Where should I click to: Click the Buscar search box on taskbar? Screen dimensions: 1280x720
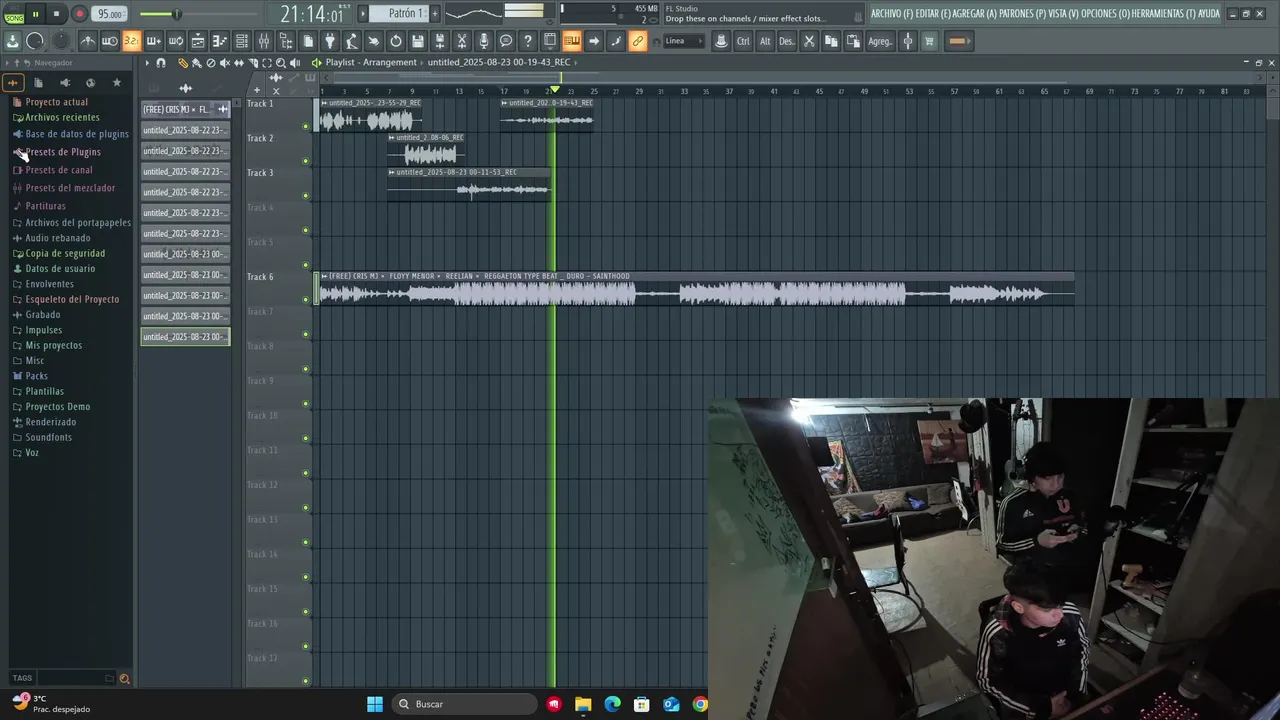coord(464,704)
